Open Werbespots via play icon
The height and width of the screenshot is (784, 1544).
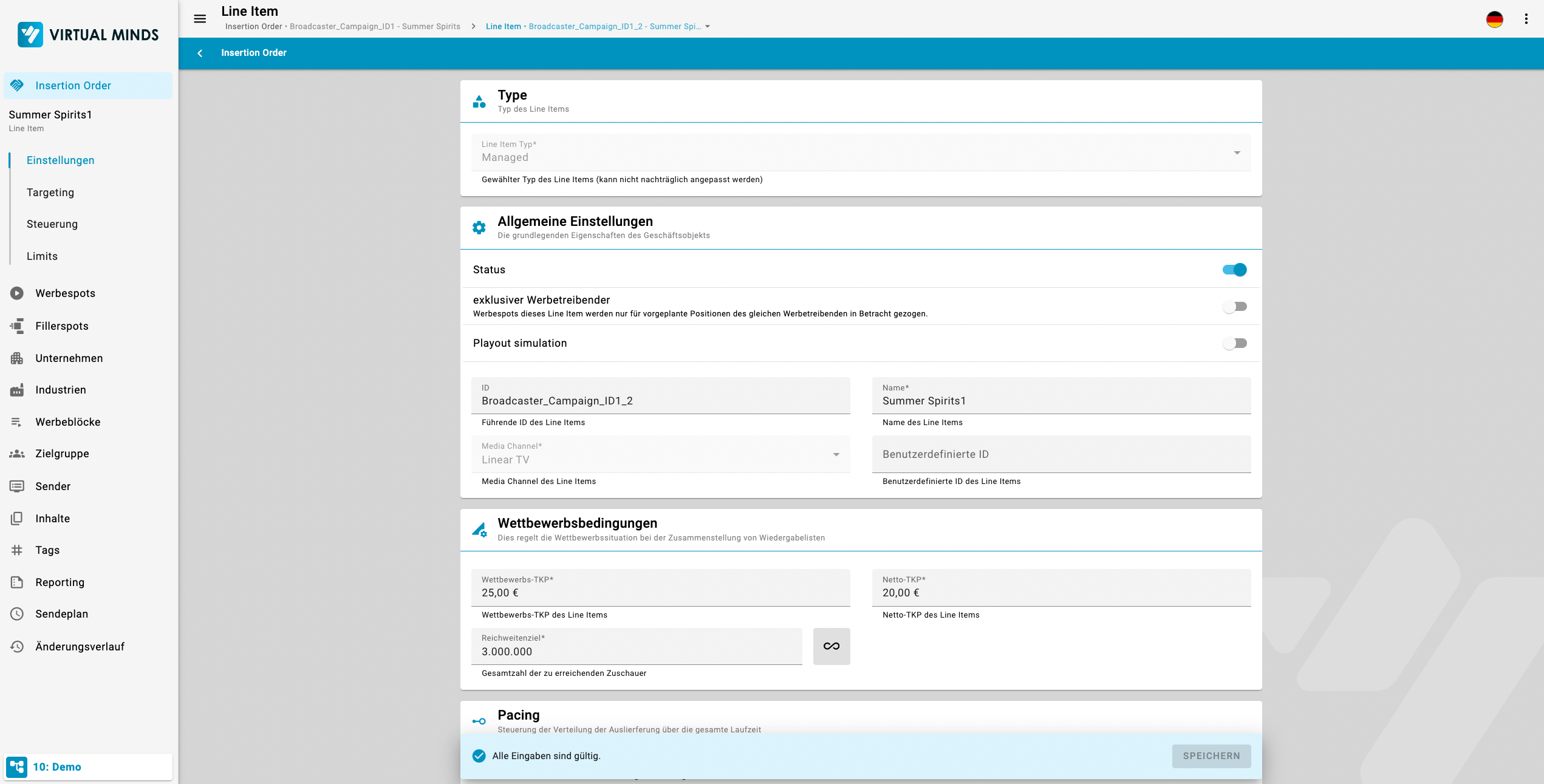tap(17, 293)
